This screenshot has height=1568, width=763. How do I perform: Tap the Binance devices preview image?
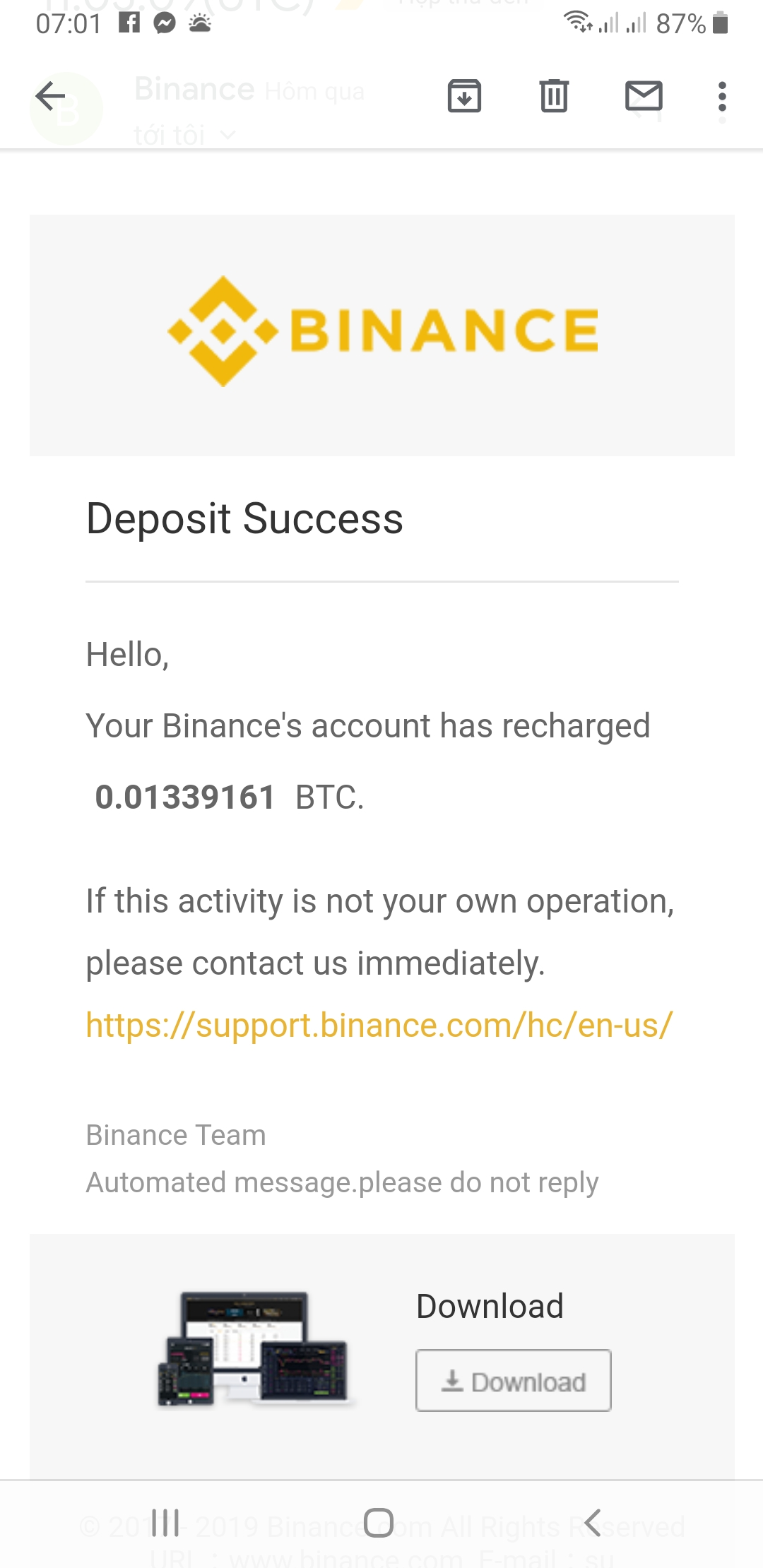pos(254,1349)
